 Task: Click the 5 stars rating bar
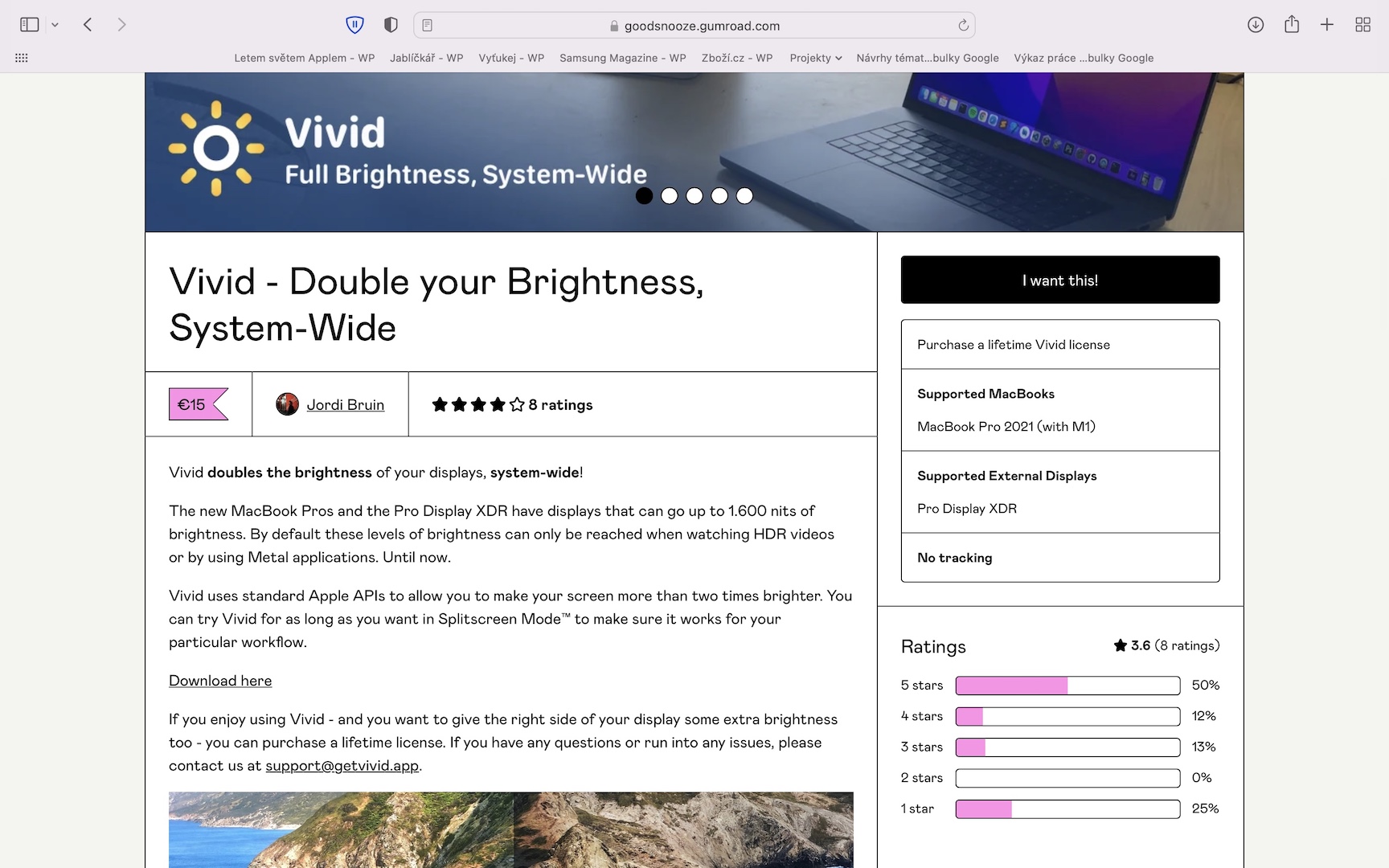point(1067,686)
